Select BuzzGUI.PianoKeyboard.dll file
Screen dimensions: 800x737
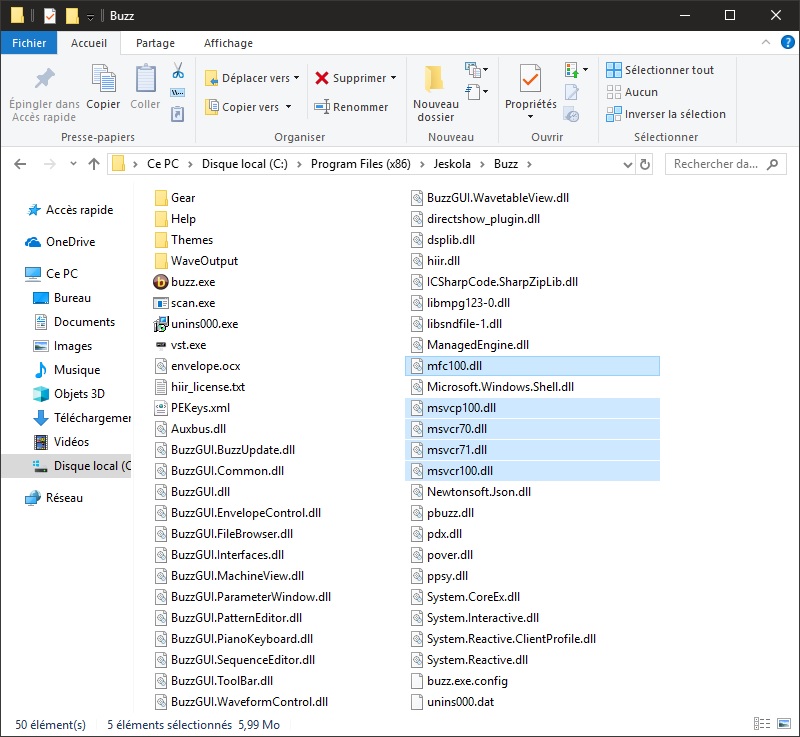(x=234, y=639)
